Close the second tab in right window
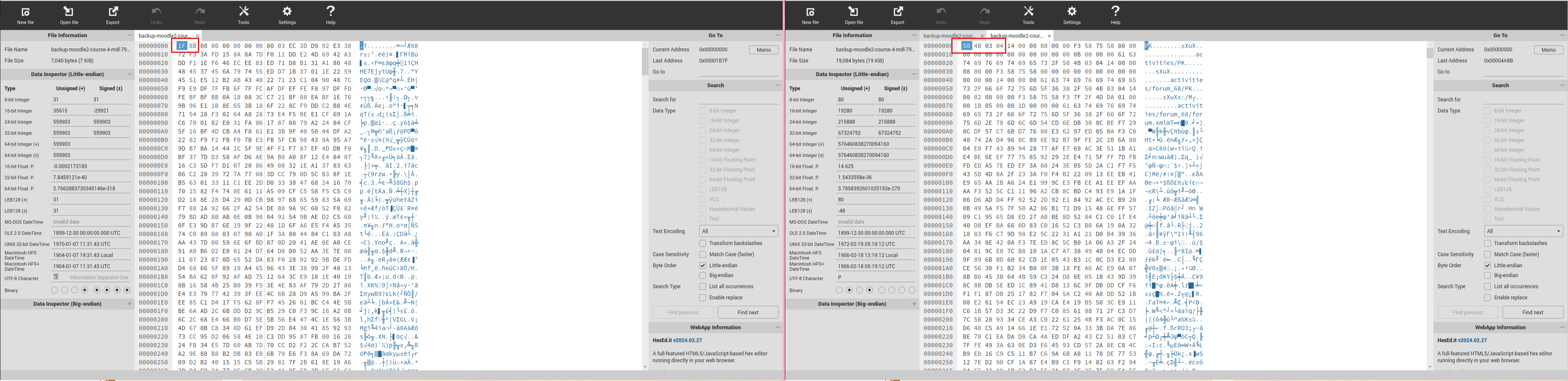Image resolution: width=1568 pixels, height=381 pixels. coord(1049,36)
